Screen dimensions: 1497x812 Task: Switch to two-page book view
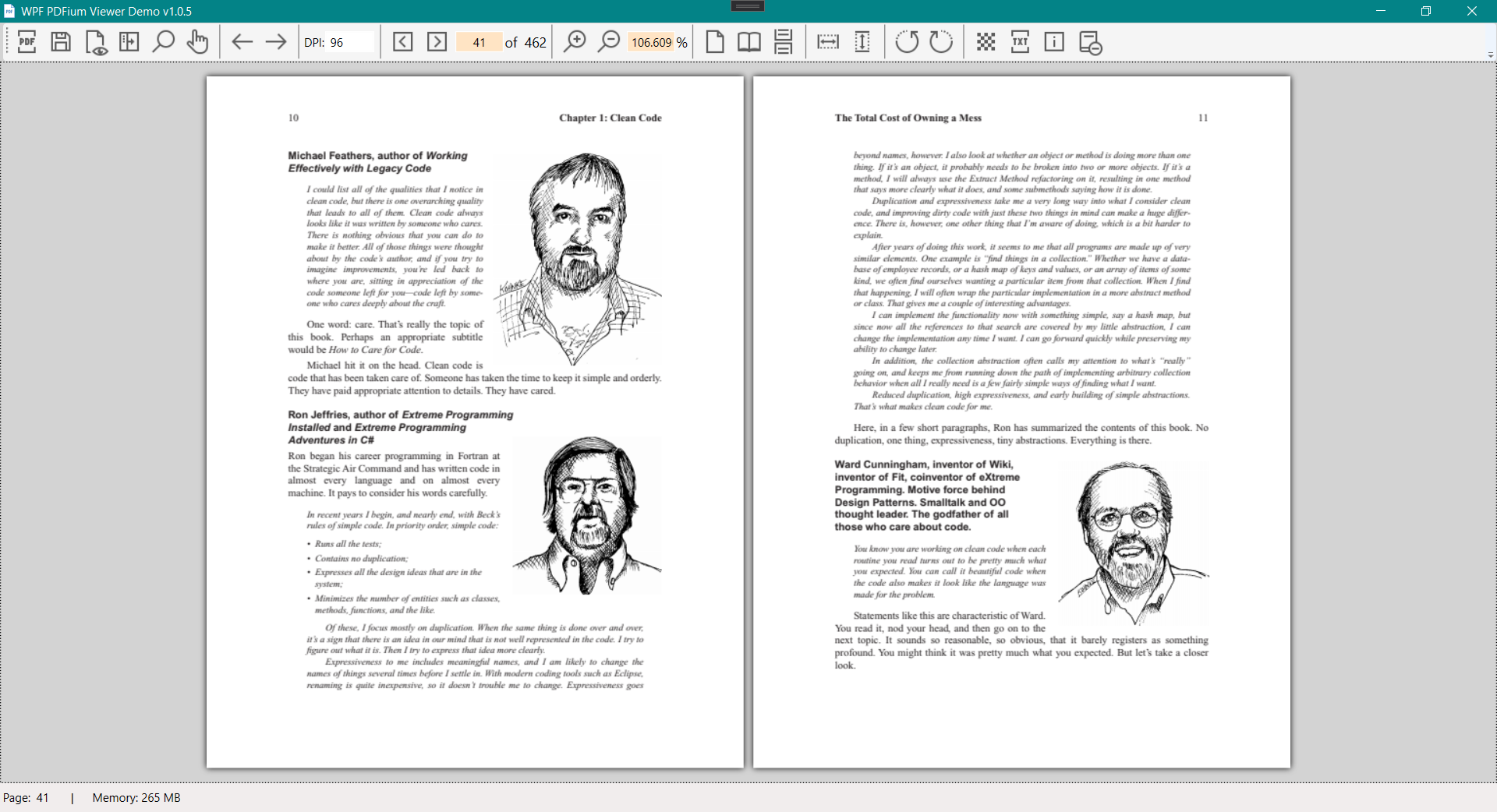coord(749,41)
